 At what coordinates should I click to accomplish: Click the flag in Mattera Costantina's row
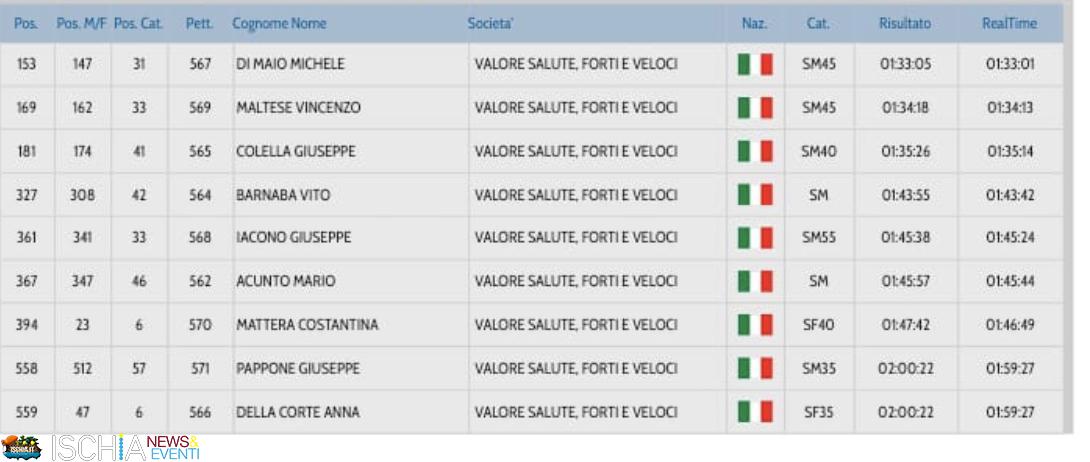click(x=755, y=325)
